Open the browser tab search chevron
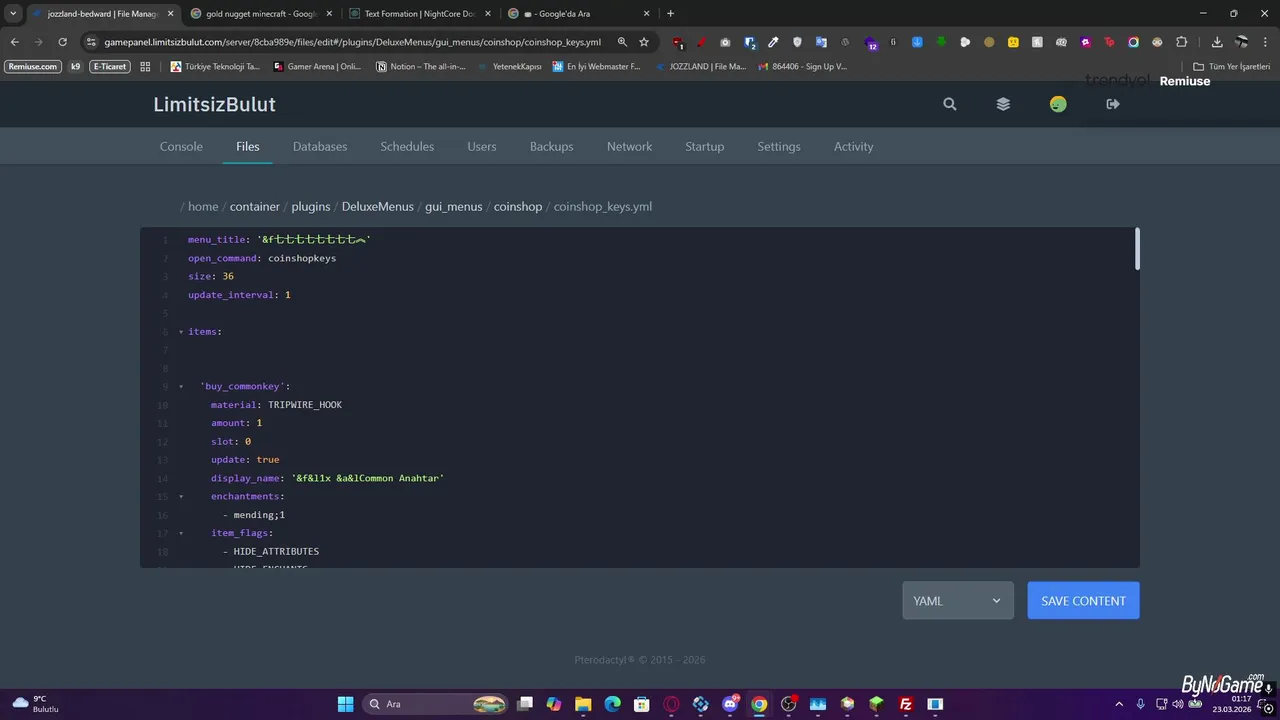Screen dimensions: 1280x720 coord(13,14)
